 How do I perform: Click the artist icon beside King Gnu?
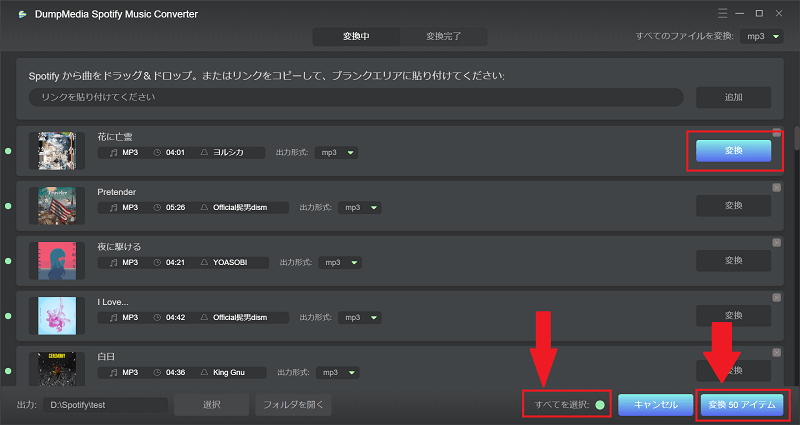pos(204,372)
